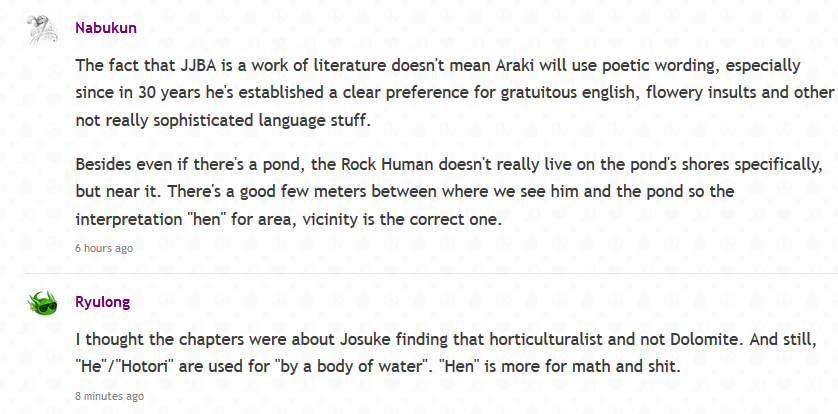Click Ryulong's comment text body
The image size is (838, 414).
click(x=446, y=354)
